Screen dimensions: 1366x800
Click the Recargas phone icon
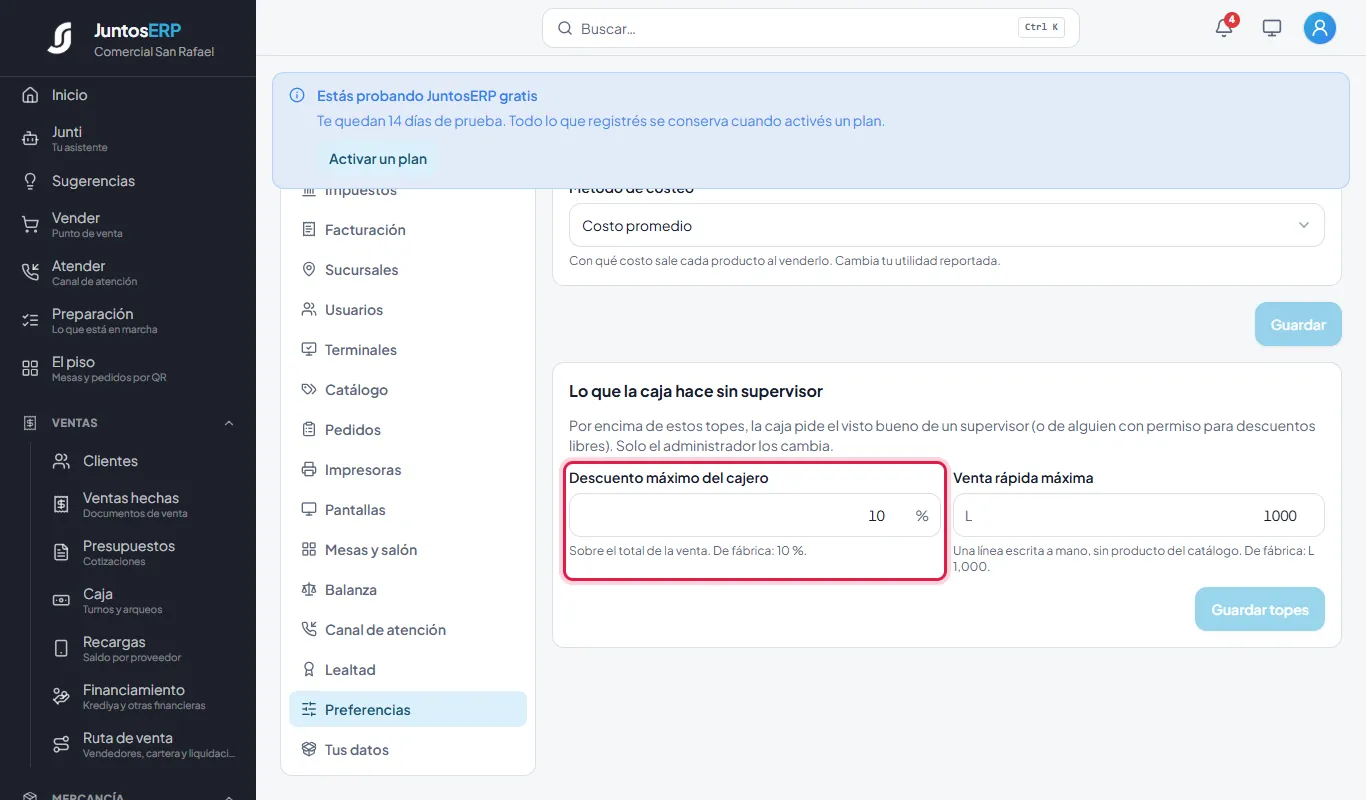(x=61, y=648)
